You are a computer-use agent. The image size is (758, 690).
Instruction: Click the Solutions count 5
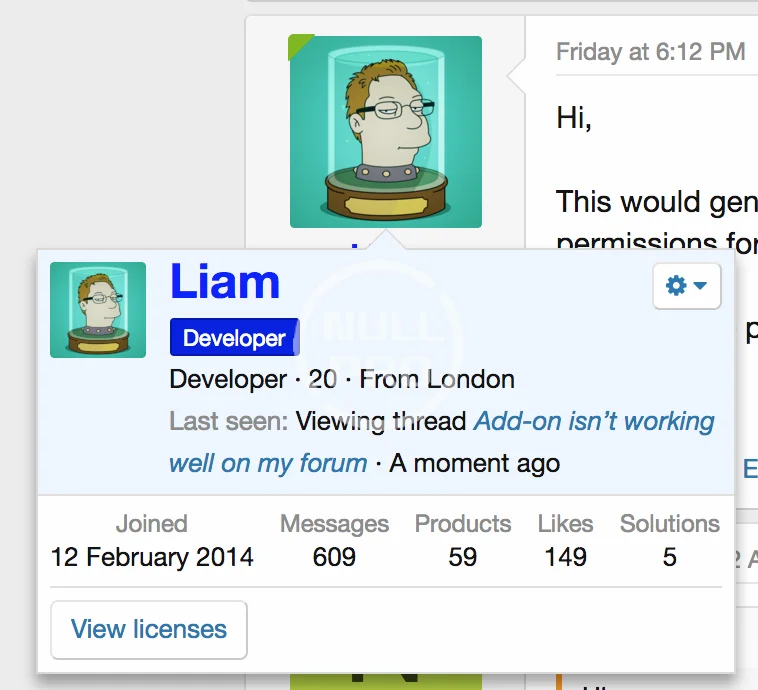[x=669, y=557]
